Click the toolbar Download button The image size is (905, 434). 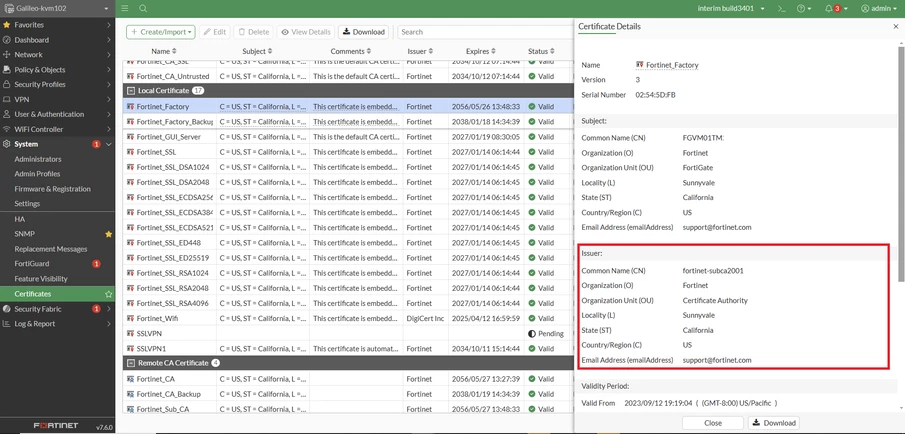[x=364, y=32]
